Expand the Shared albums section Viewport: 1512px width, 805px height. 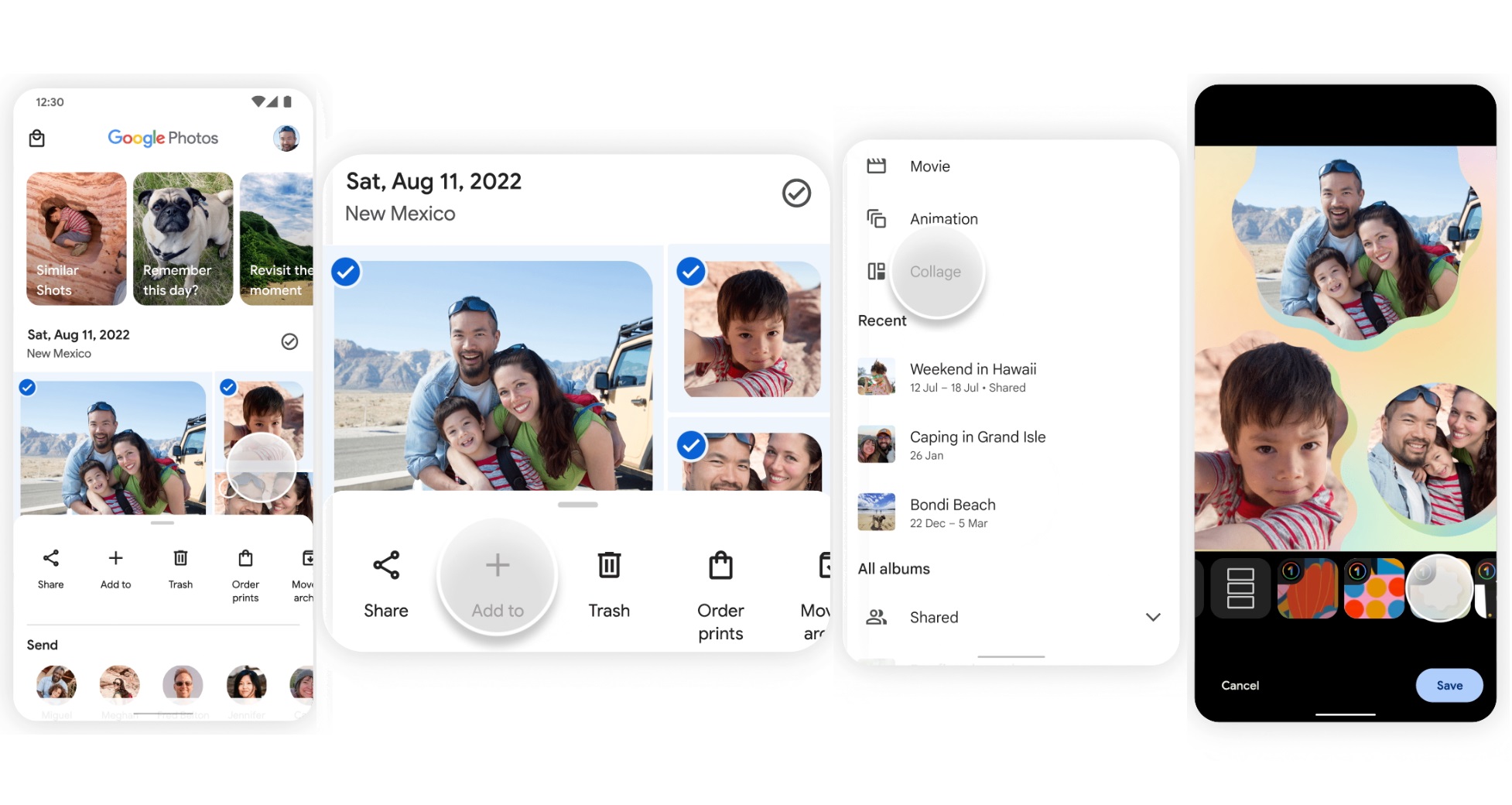tap(1152, 617)
